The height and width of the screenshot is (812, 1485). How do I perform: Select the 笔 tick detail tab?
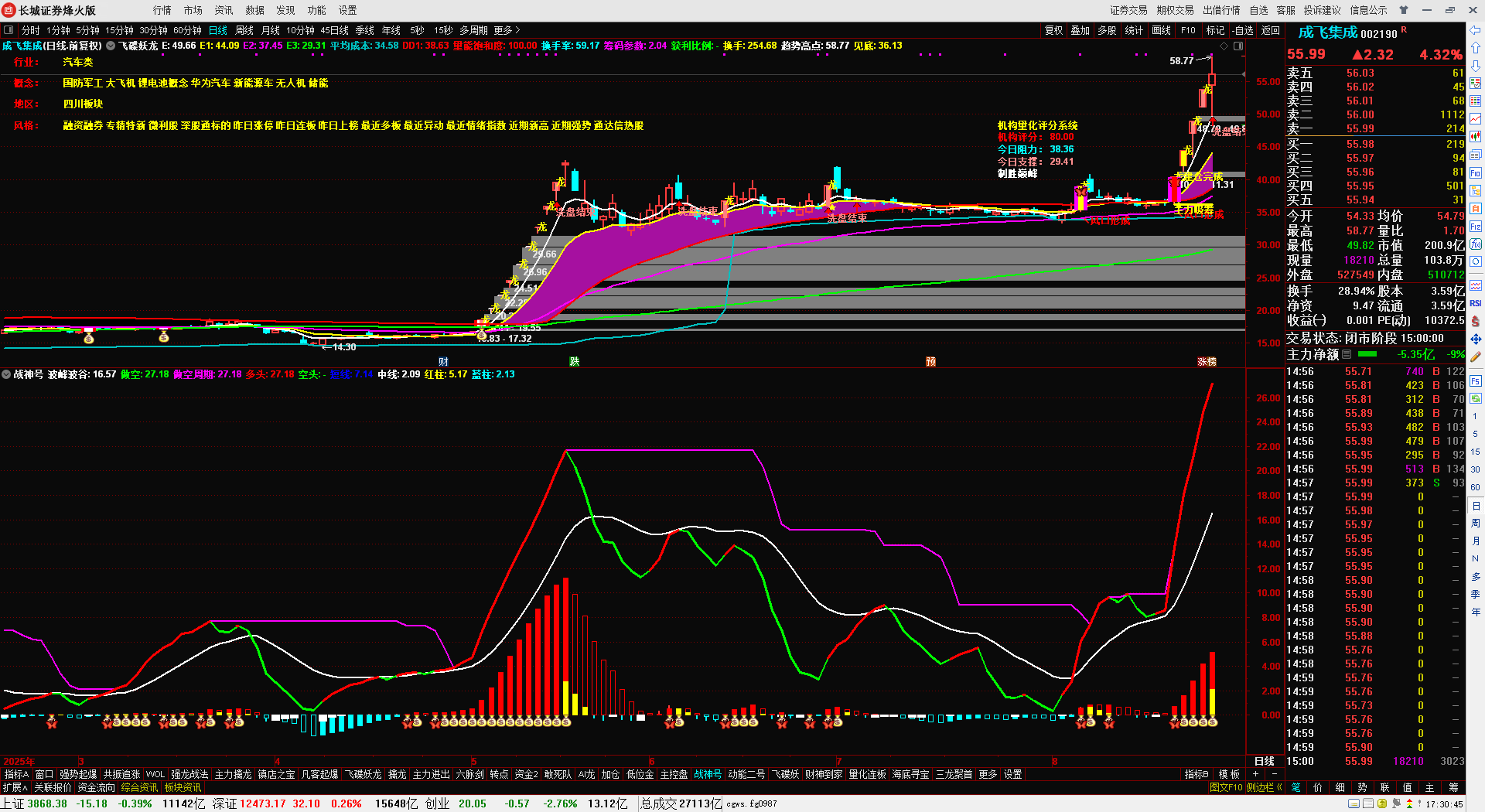point(1295,787)
